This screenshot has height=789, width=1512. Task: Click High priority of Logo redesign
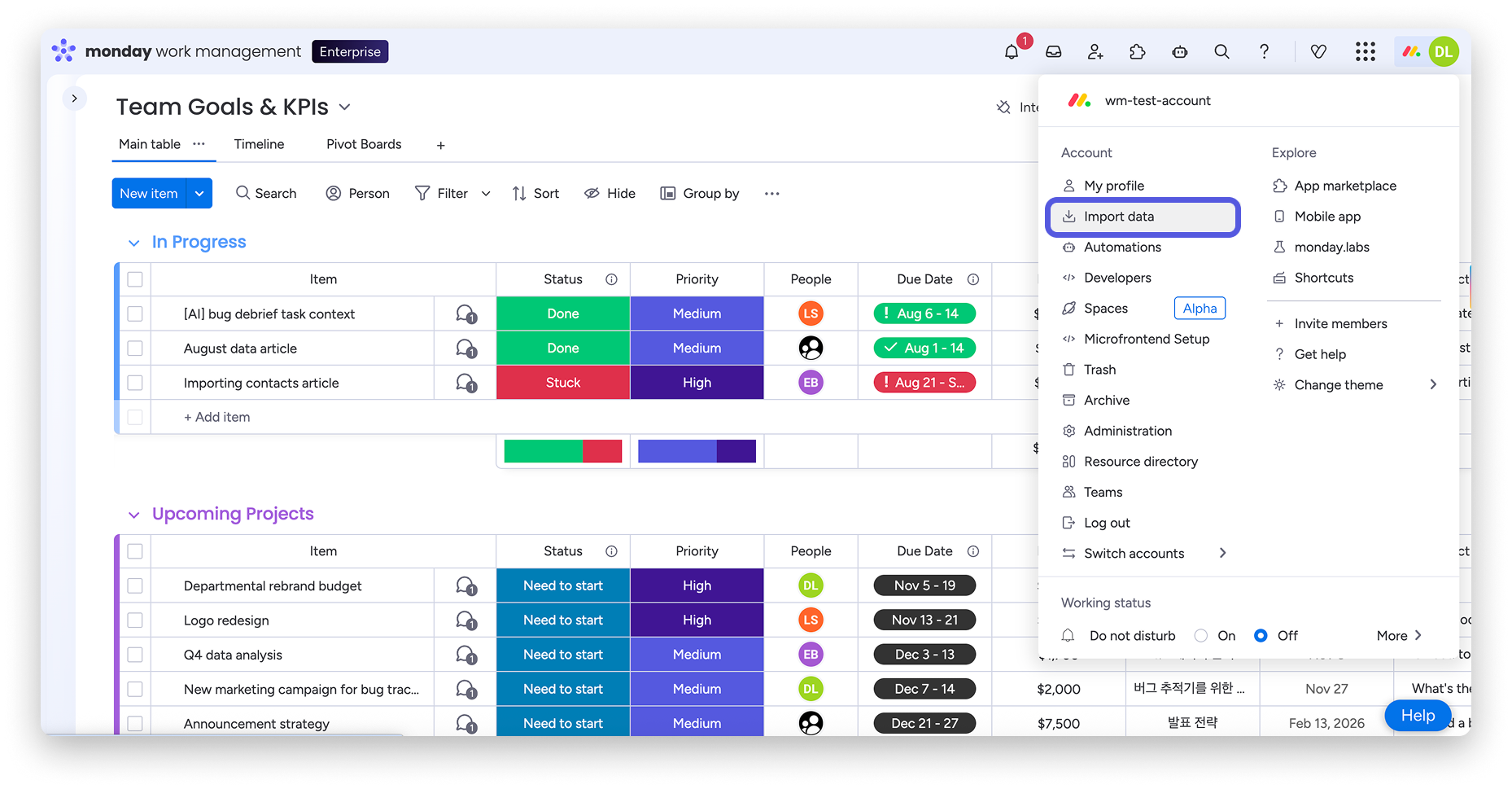[697, 620]
